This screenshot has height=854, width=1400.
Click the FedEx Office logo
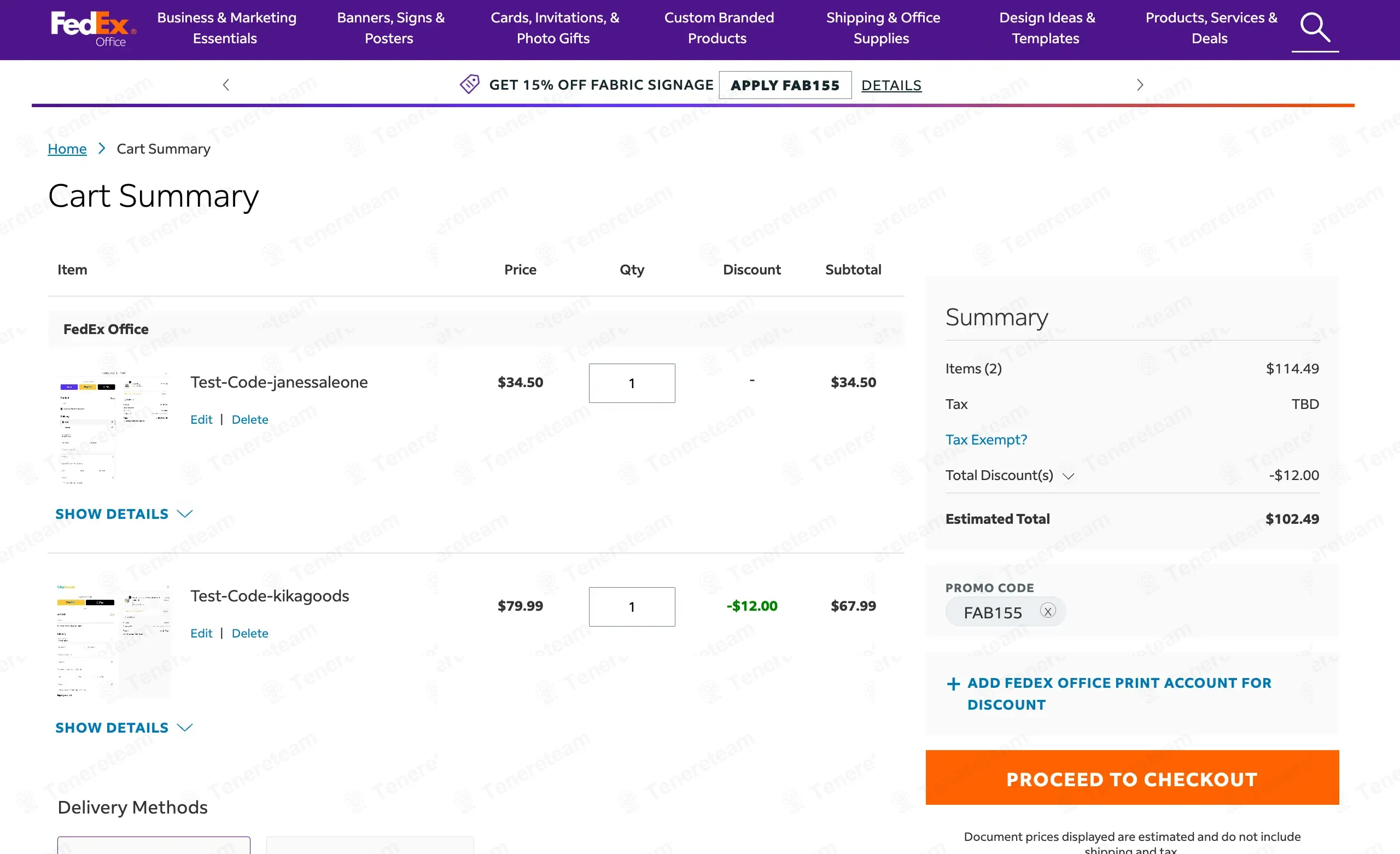(93, 28)
